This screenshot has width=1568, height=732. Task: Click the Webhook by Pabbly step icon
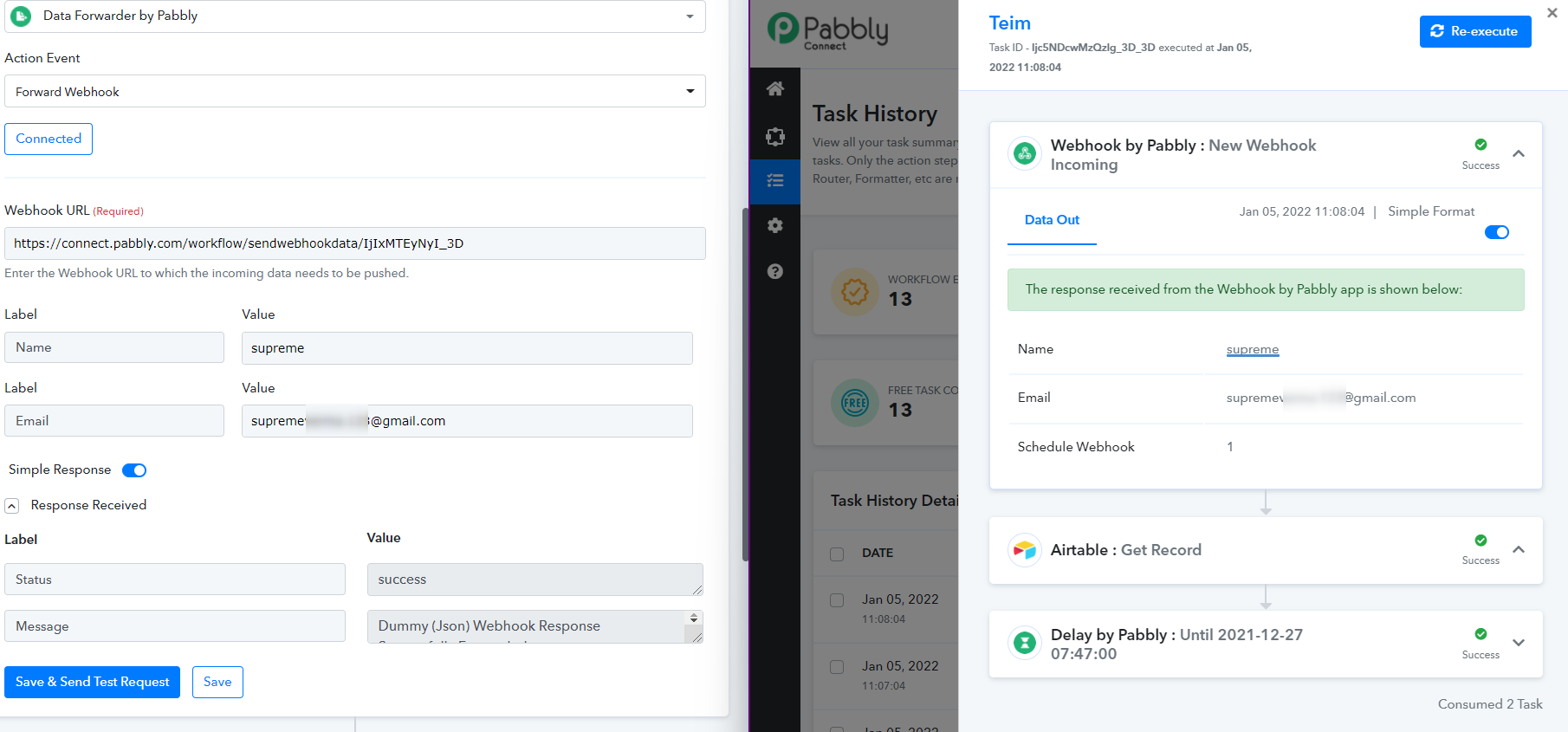pyautogui.click(x=1025, y=154)
